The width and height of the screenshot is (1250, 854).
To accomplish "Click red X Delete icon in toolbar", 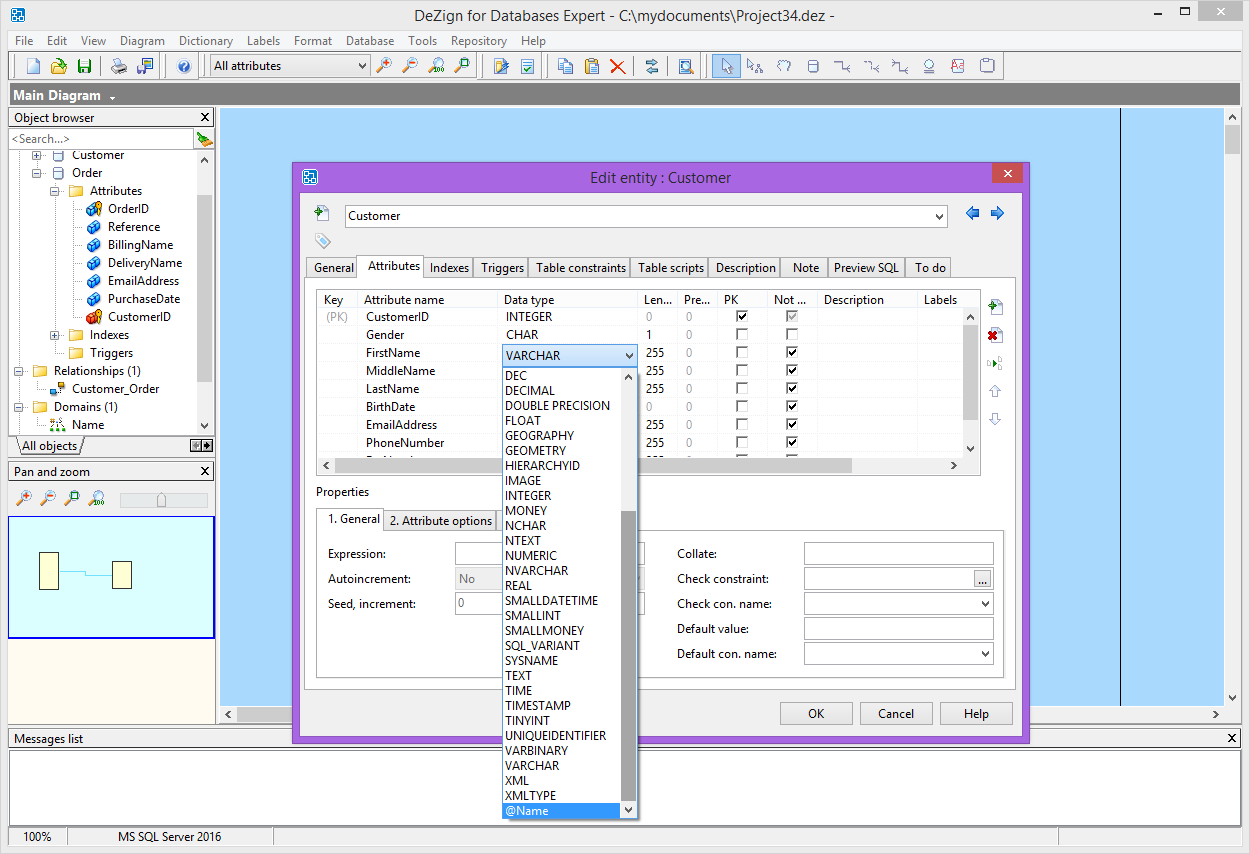I will [x=618, y=67].
